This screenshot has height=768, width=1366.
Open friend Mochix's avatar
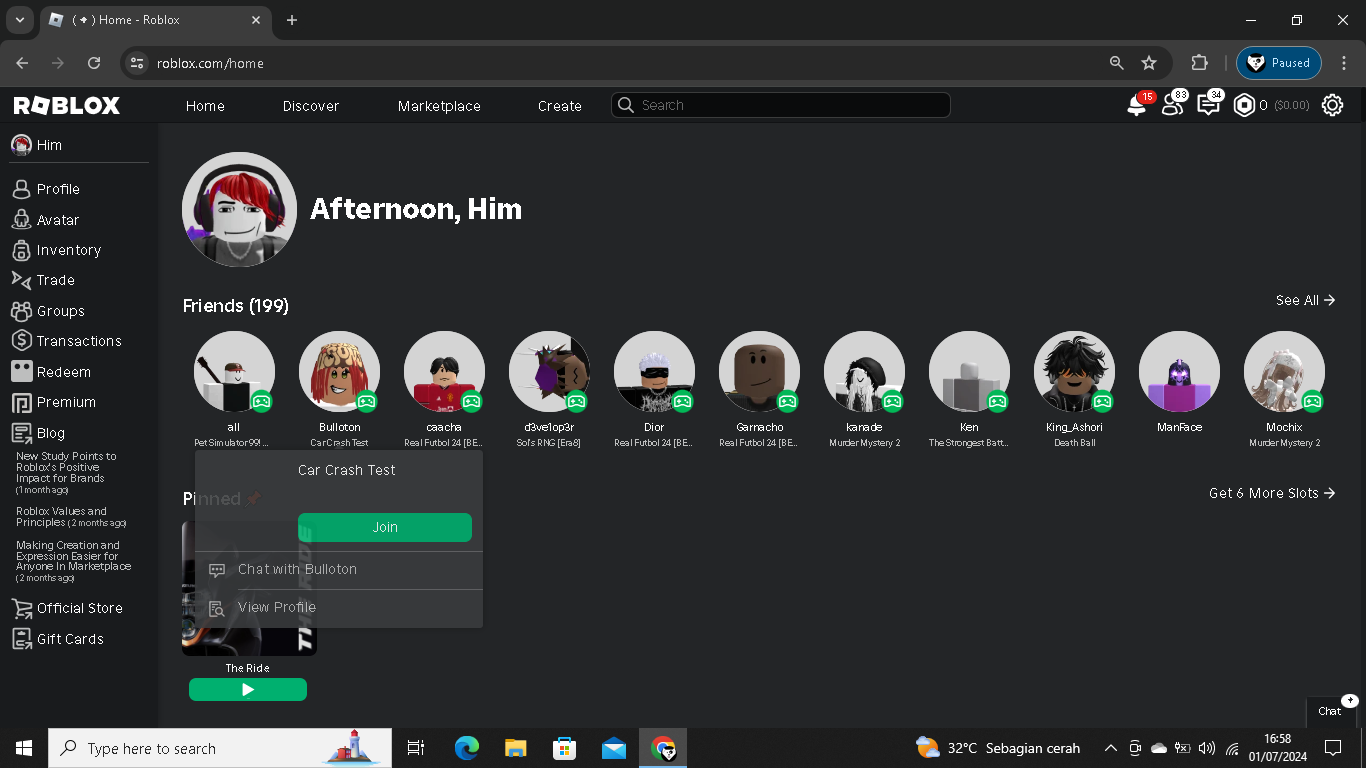[x=1284, y=372]
